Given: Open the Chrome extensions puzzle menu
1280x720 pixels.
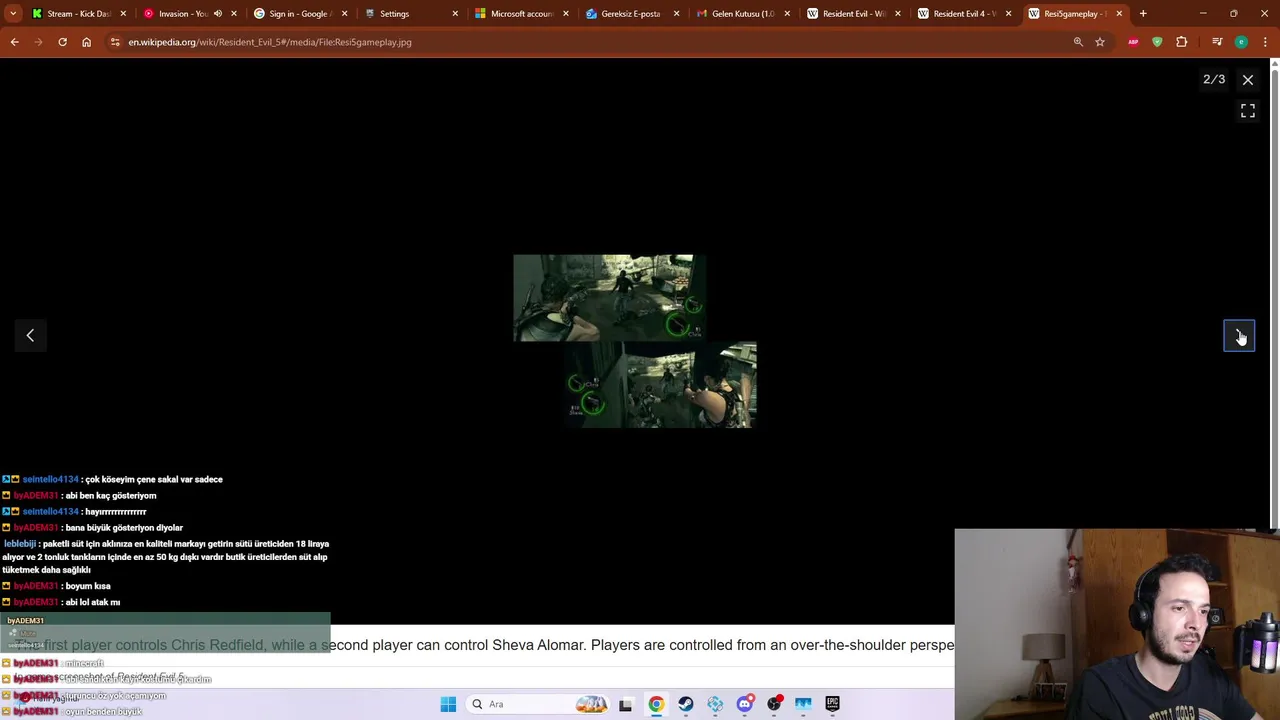Looking at the screenshot, I should (x=1182, y=42).
